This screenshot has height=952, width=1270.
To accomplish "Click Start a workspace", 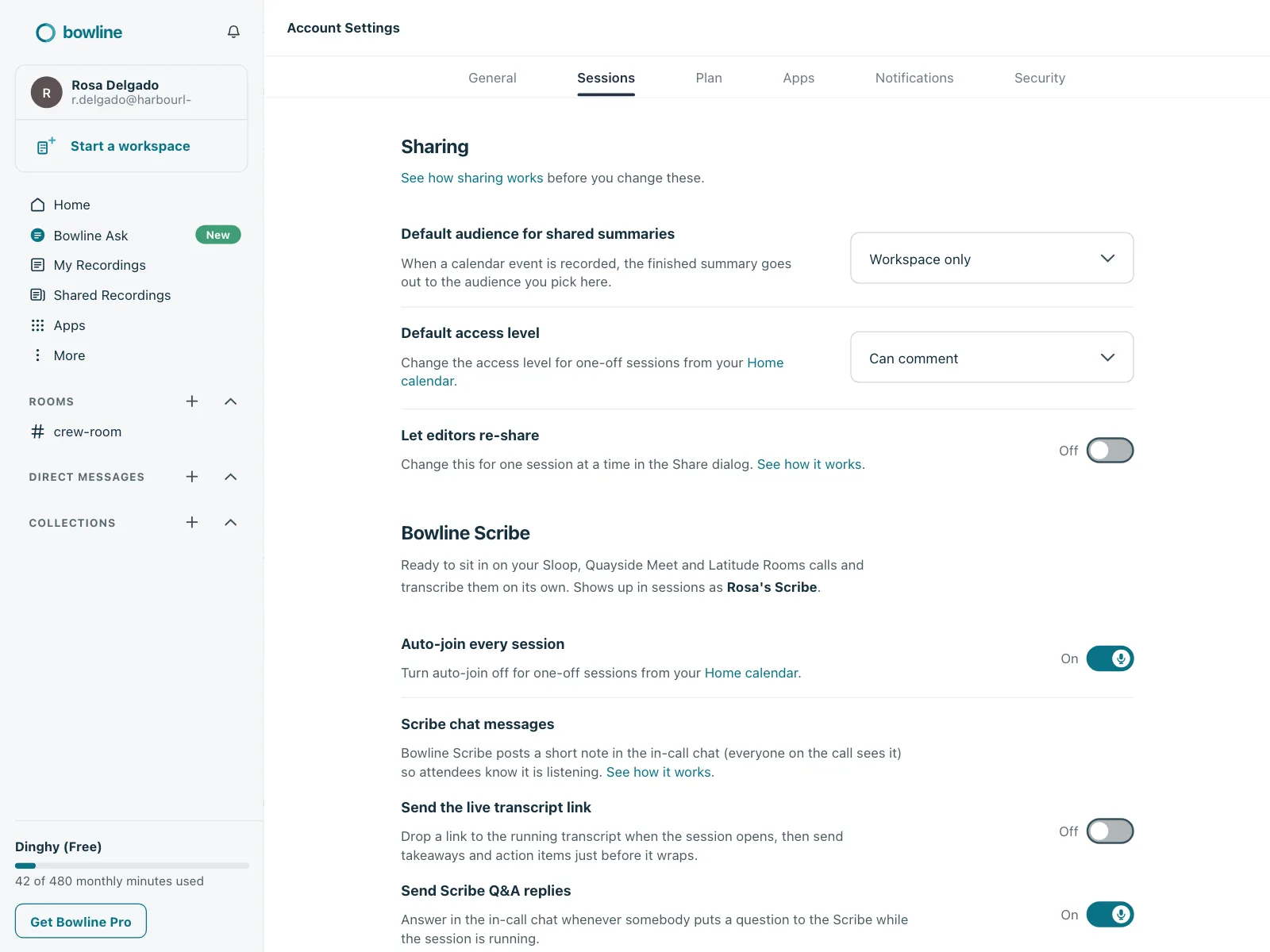I will [130, 146].
